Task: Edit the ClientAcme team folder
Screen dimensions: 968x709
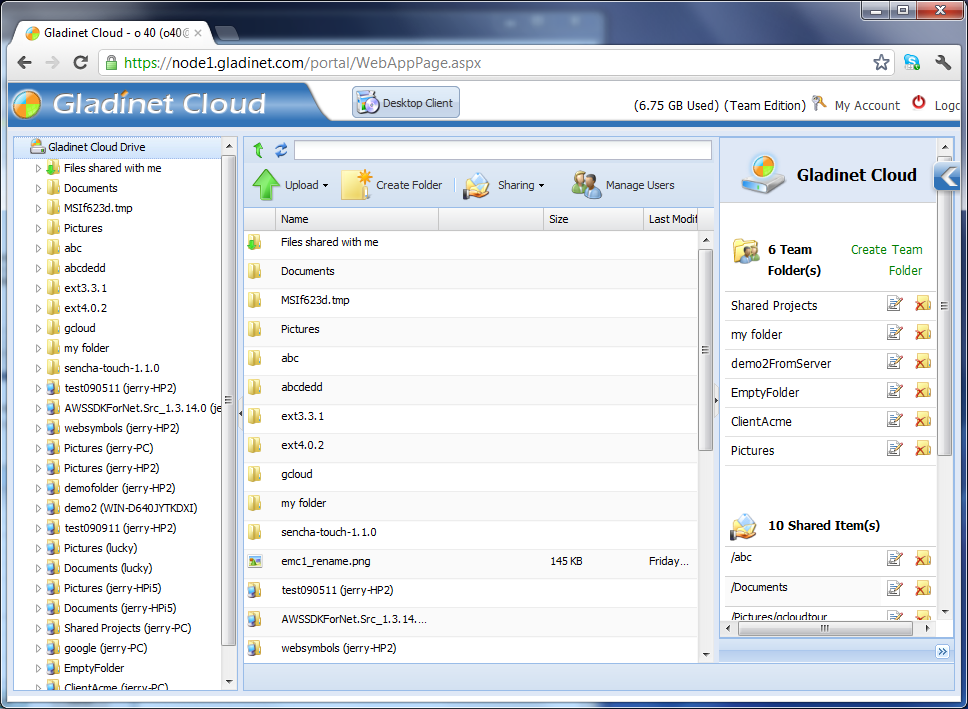Action: pos(895,419)
